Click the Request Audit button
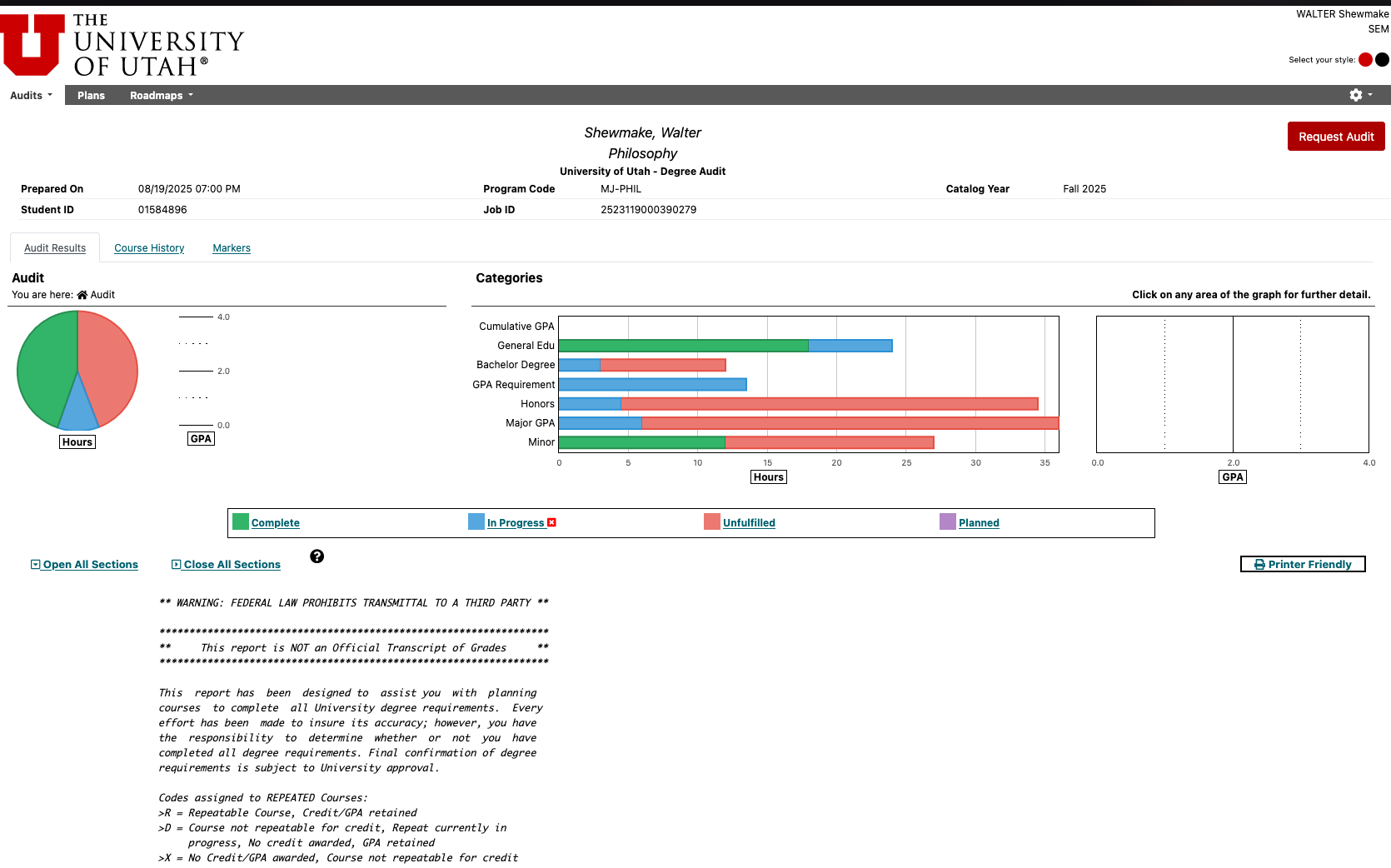The width and height of the screenshot is (1391, 868). [1336, 137]
